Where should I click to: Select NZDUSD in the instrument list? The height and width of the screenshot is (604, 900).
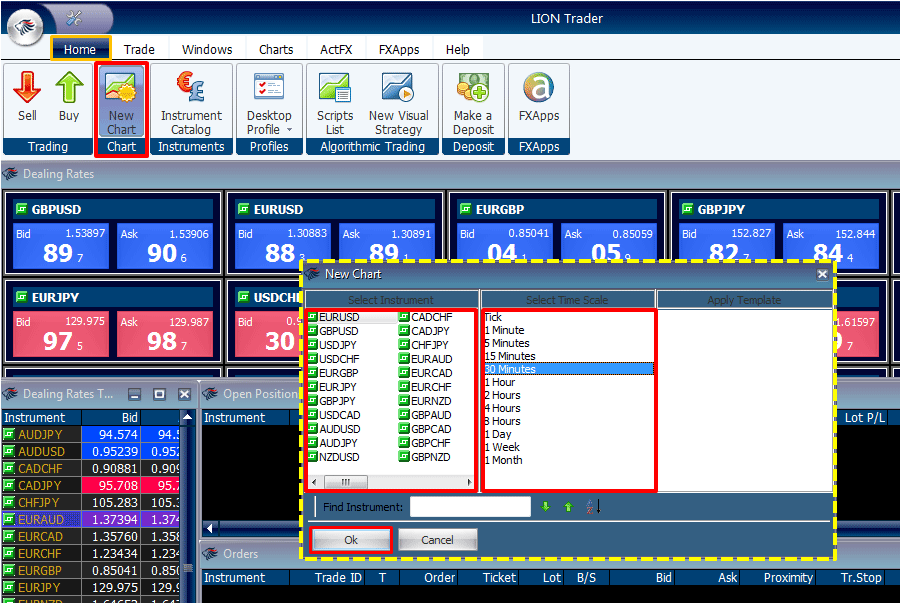pyautogui.click(x=339, y=457)
